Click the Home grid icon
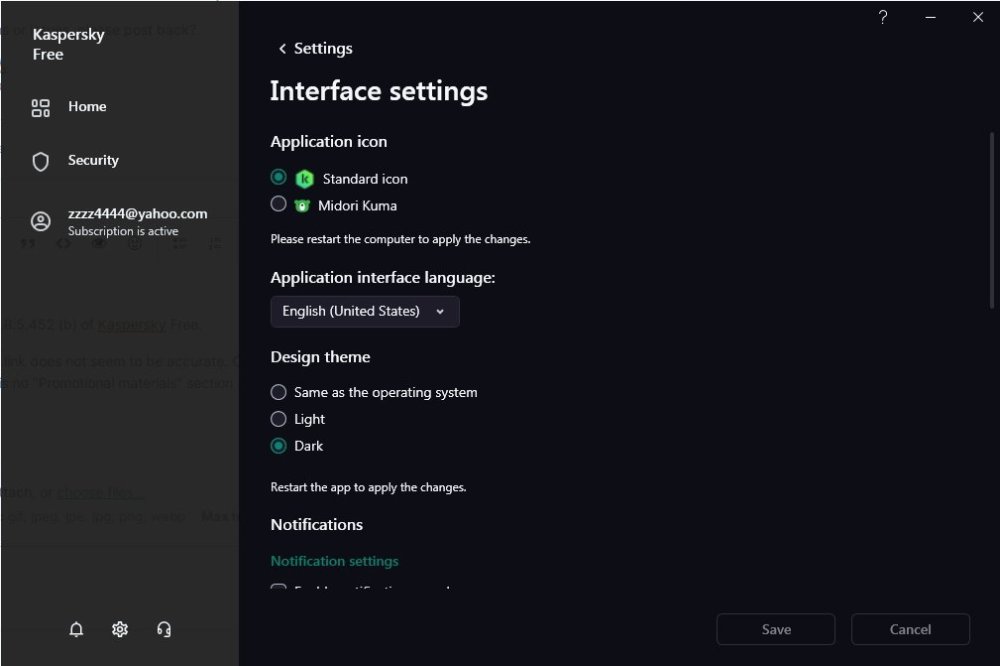Image resolution: width=1000 pixels, height=666 pixels. (41, 108)
